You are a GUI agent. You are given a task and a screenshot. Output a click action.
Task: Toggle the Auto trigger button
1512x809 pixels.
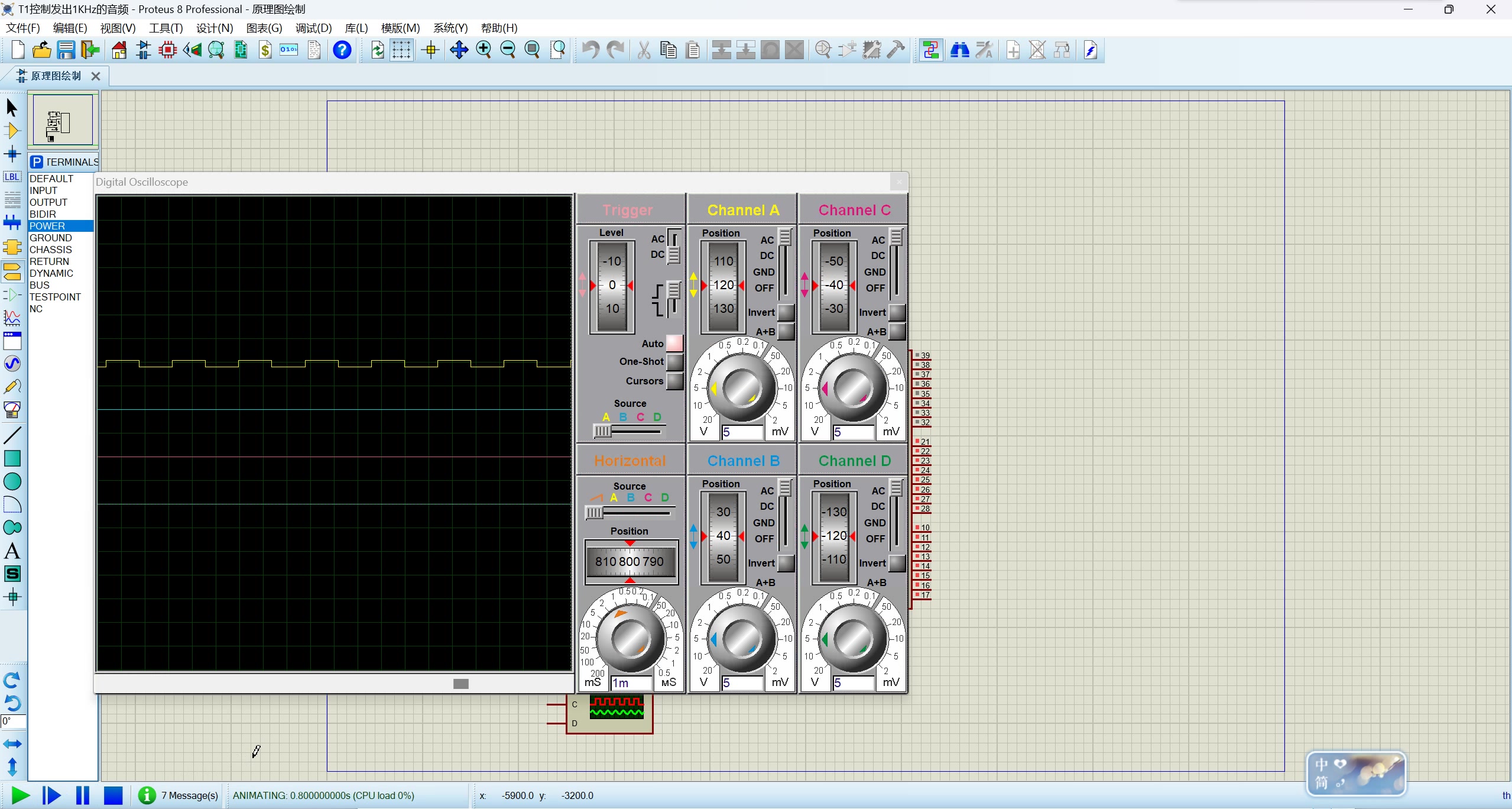pos(674,343)
